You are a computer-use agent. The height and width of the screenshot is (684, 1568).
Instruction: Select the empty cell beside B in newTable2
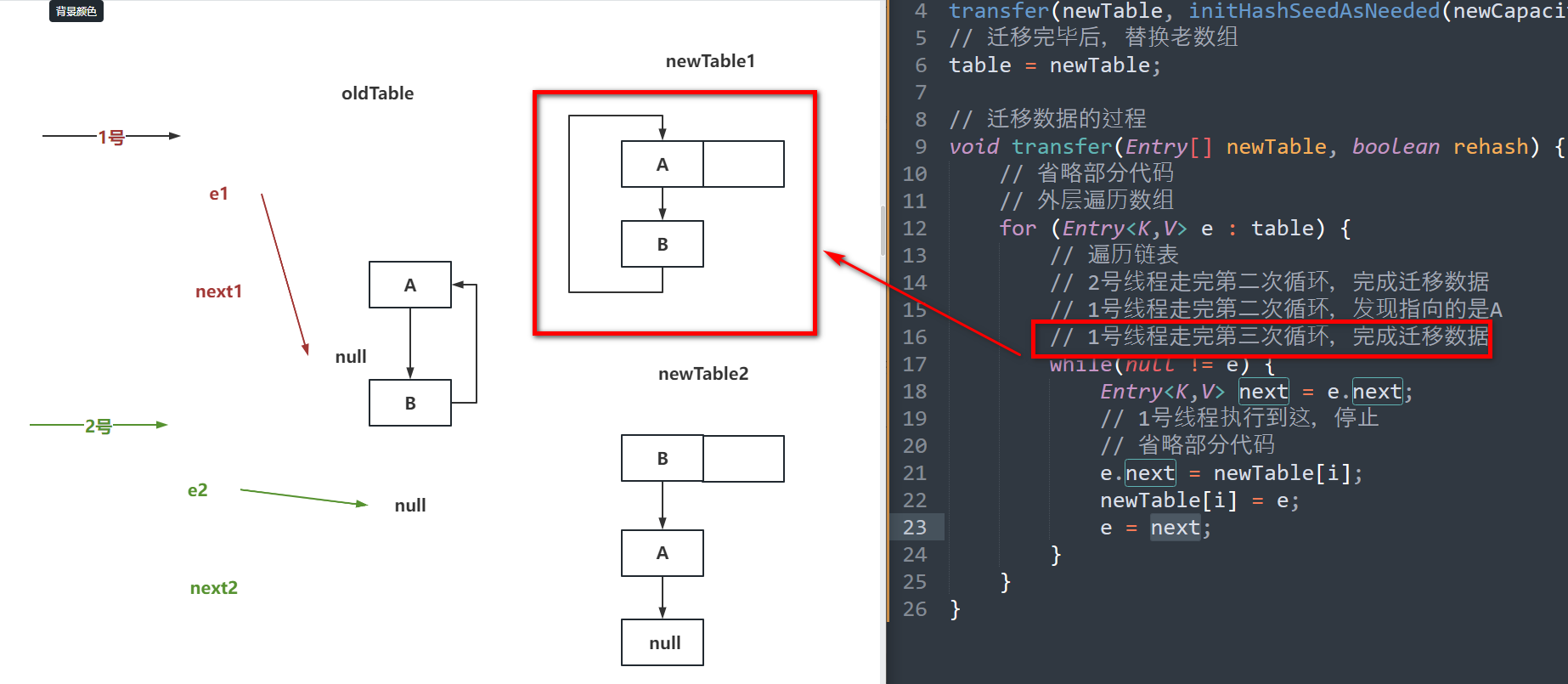point(743,459)
